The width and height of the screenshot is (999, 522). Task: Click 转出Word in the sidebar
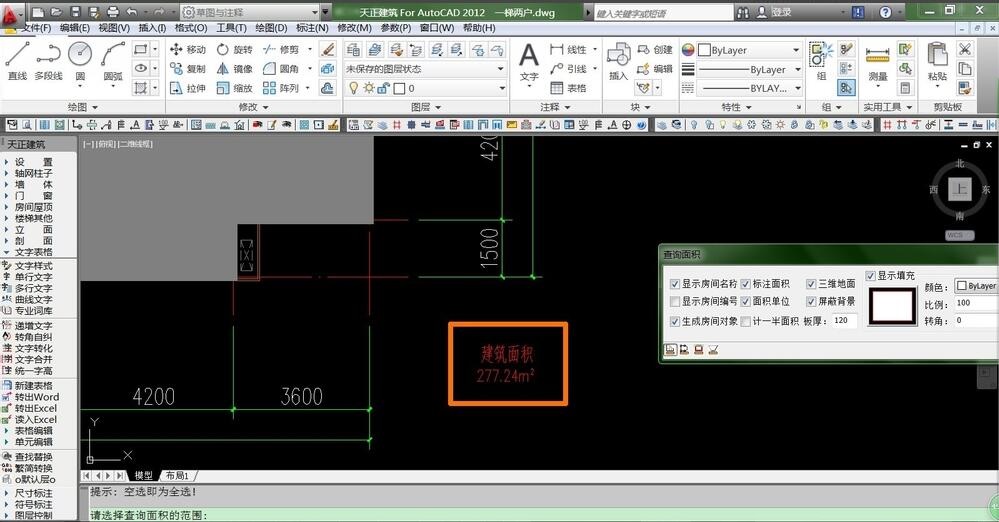[36, 396]
